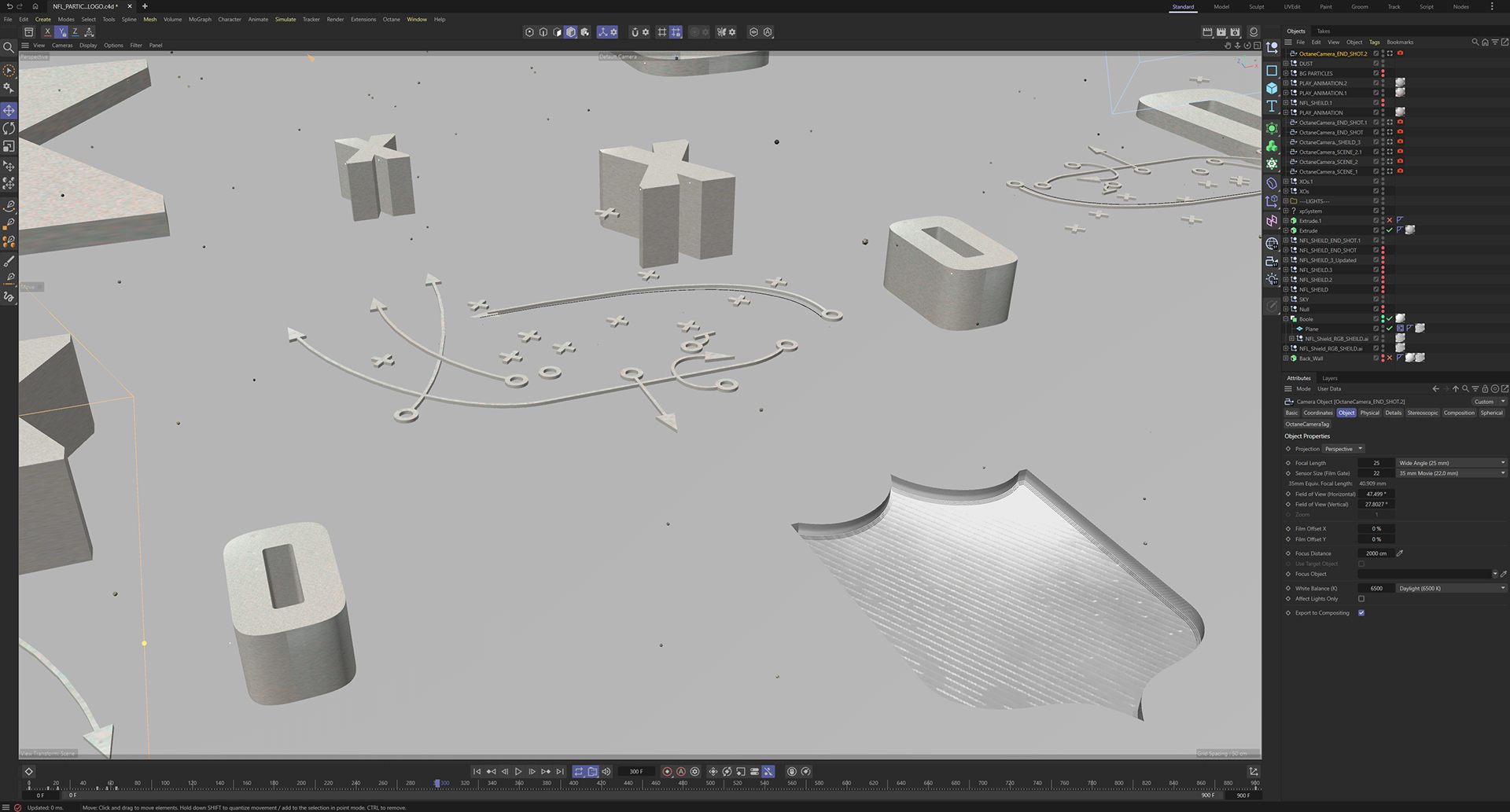
Task: Click the current frame 300 F field
Action: tap(636, 772)
